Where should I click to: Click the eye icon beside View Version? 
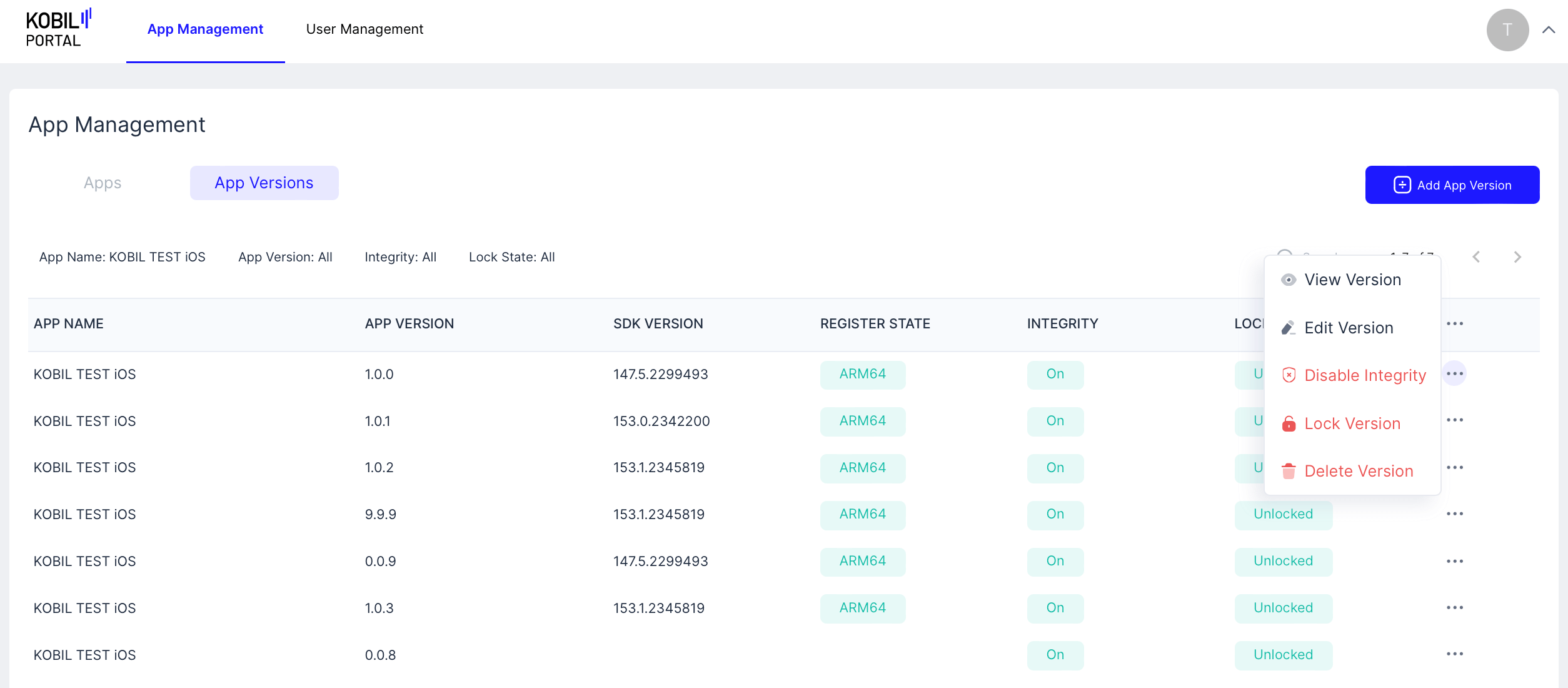pos(1288,280)
